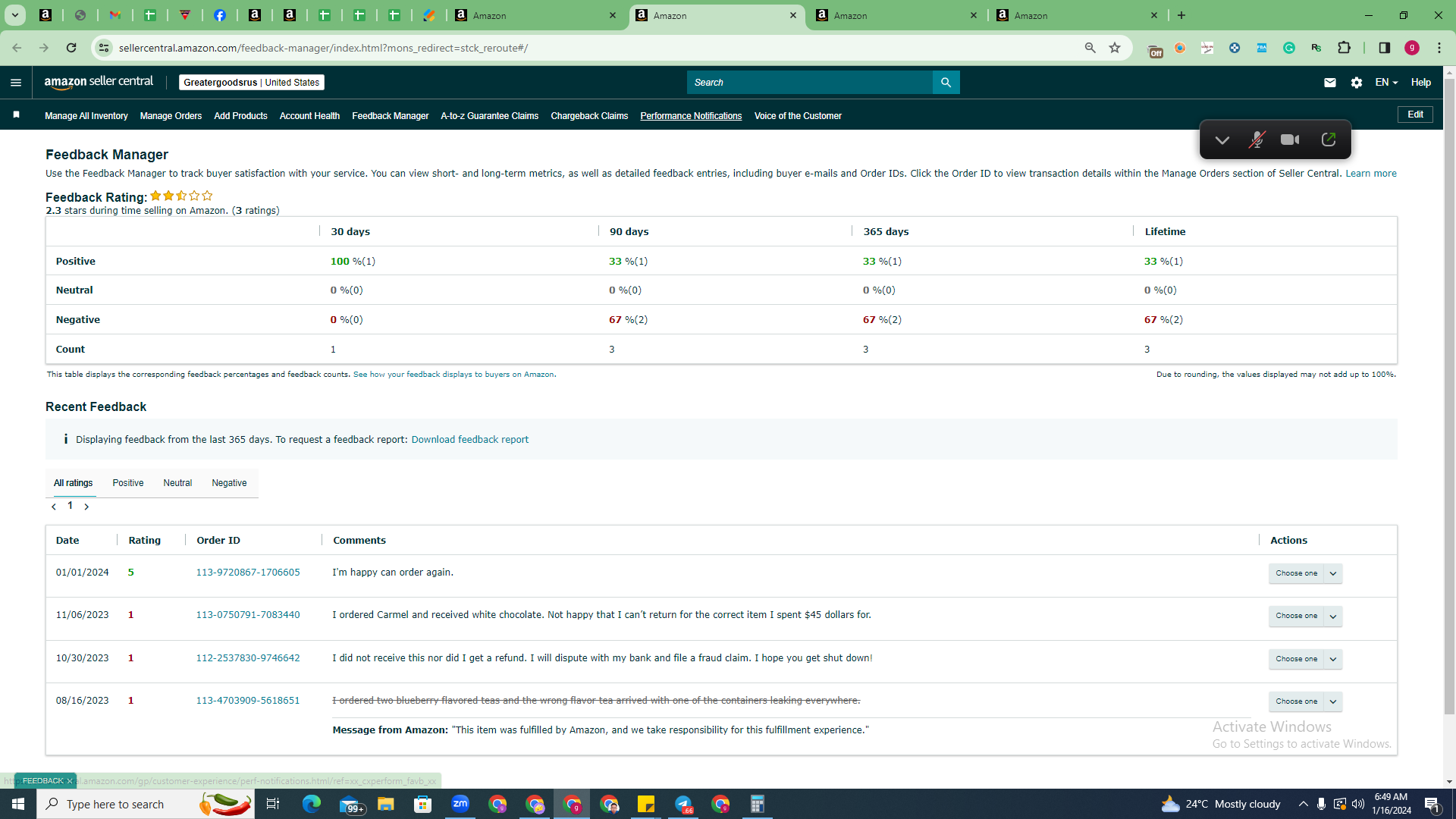
Task: Close the FEEDBACK tag at bottom left
Action: point(70,781)
